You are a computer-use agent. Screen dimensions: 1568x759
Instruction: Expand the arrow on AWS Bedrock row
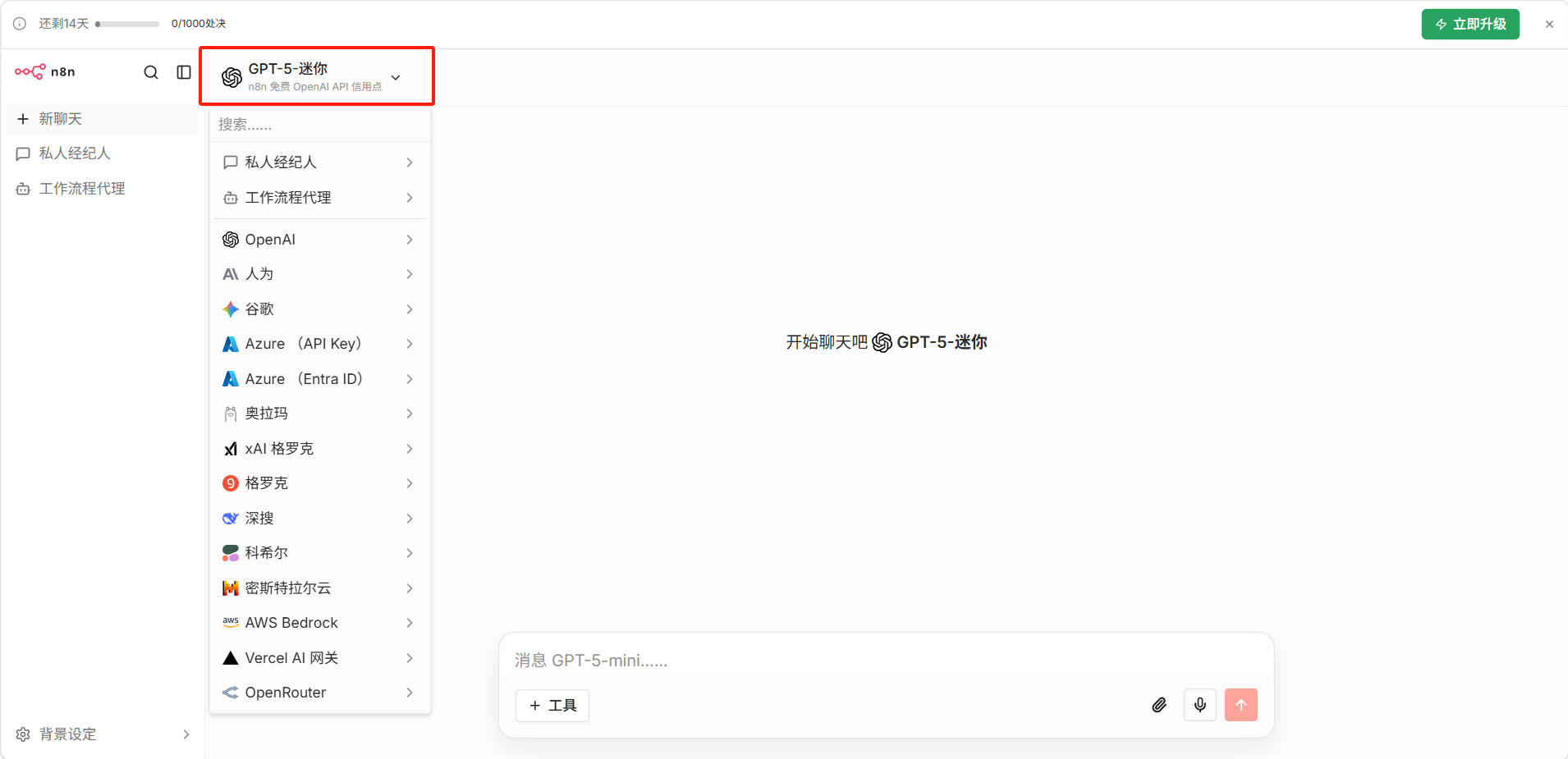tap(410, 623)
